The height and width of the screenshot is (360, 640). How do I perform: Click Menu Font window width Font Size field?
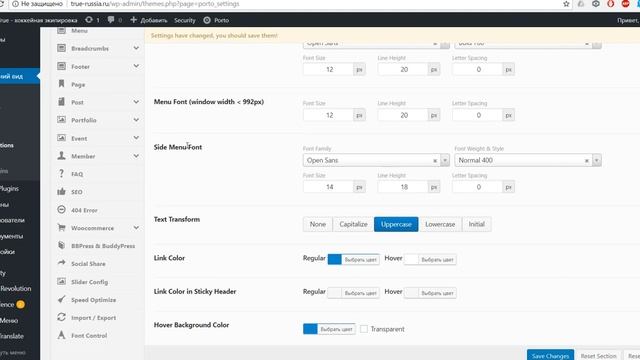(329, 115)
